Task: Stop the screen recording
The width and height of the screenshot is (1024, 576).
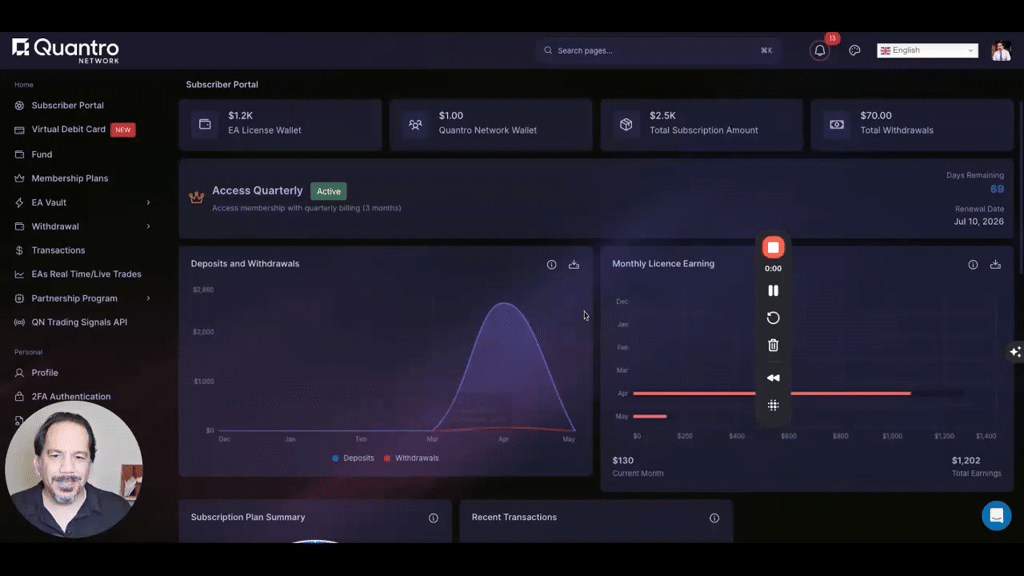Action: 773,248
